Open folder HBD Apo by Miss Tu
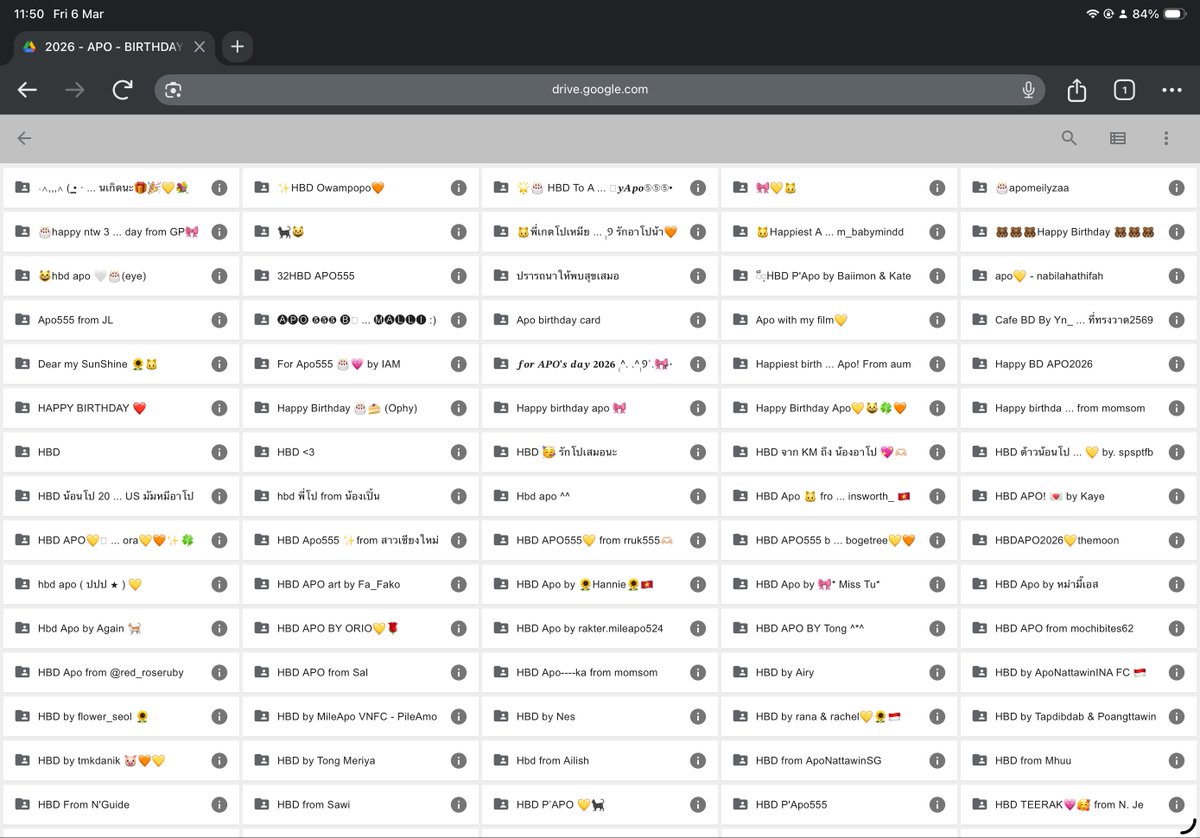Viewport: 1200px width, 838px height. click(839, 584)
